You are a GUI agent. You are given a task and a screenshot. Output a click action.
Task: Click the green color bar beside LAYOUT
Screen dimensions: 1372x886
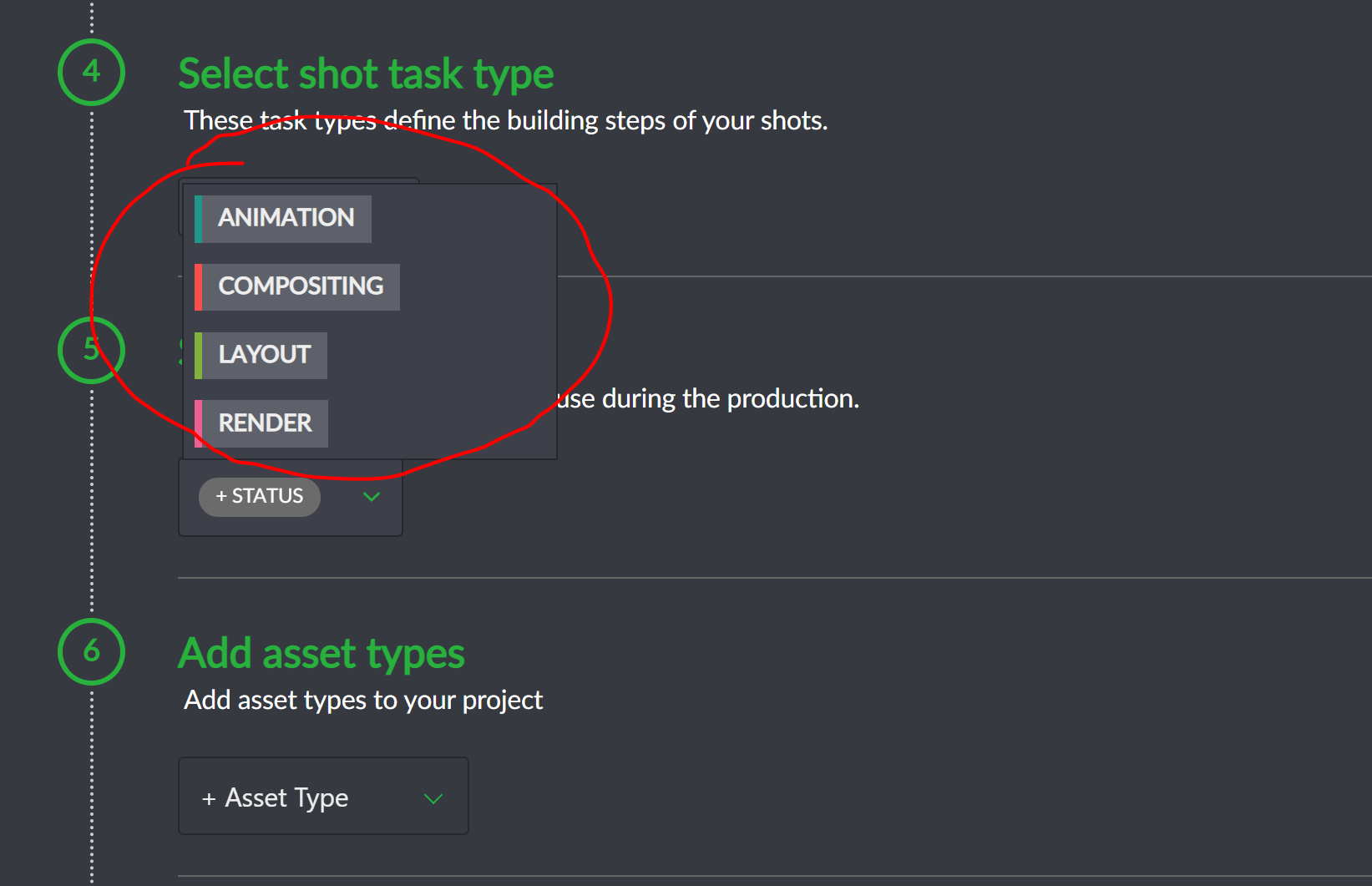[x=198, y=355]
